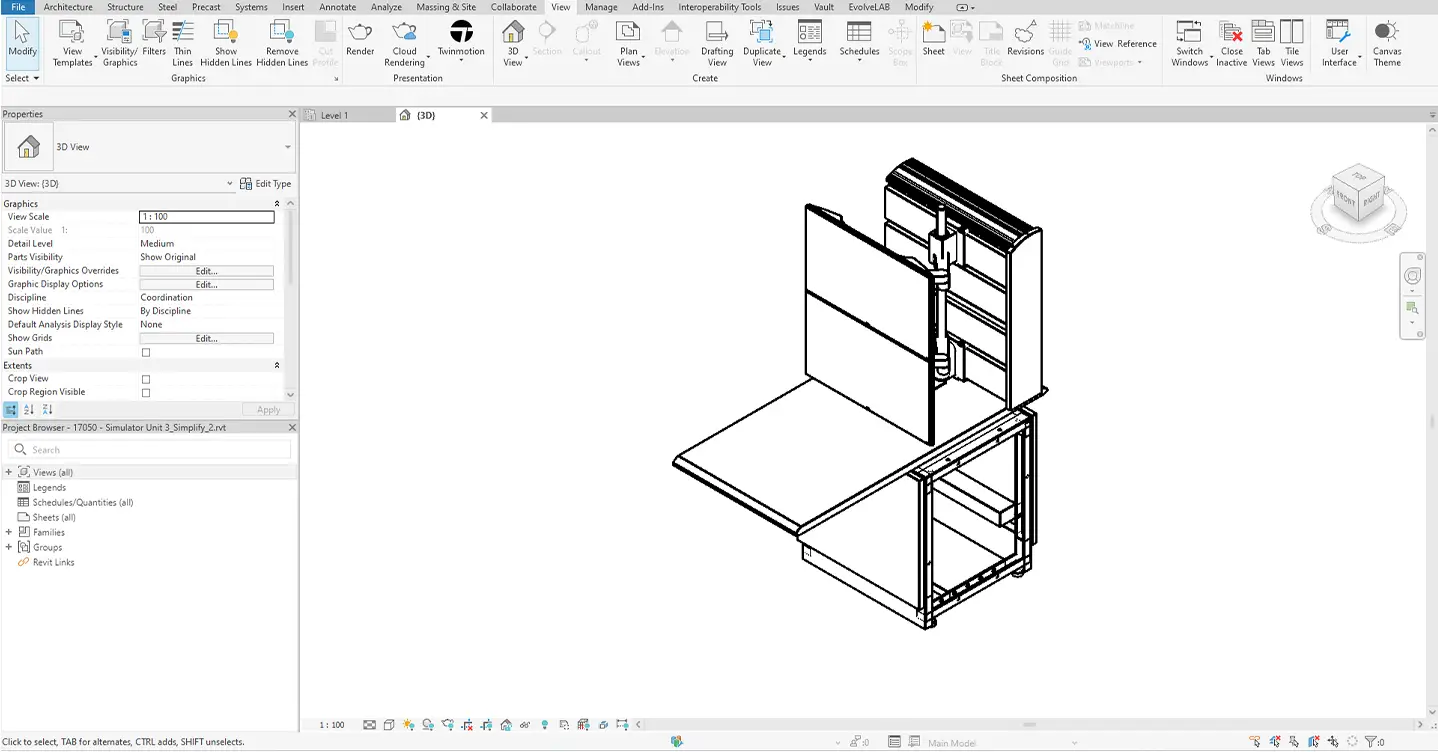Click the Edit Type button
The image size is (1438, 752).
coord(265,183)
